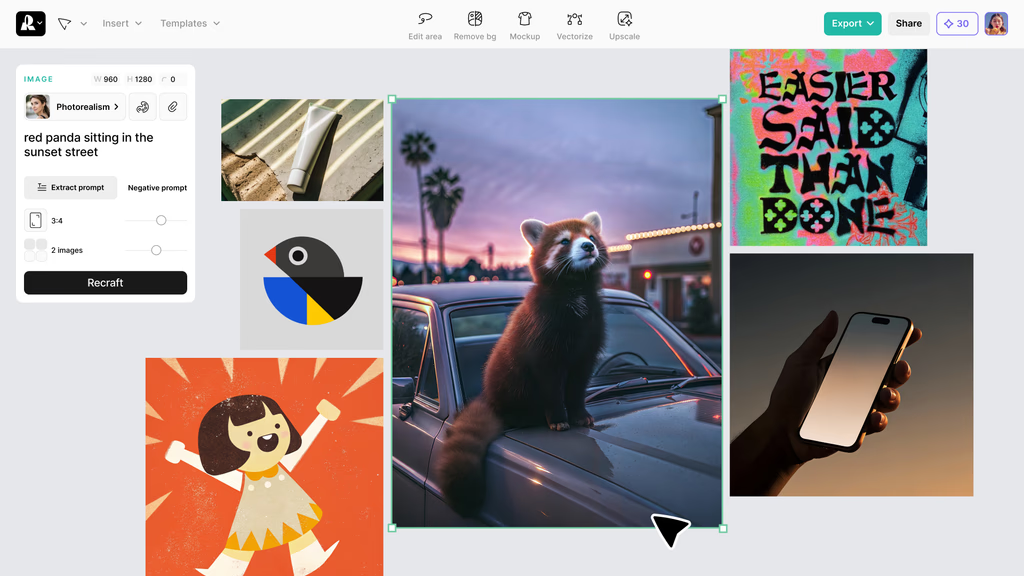
Task: Select the hand holding phone image
Action: pos(851,375)
